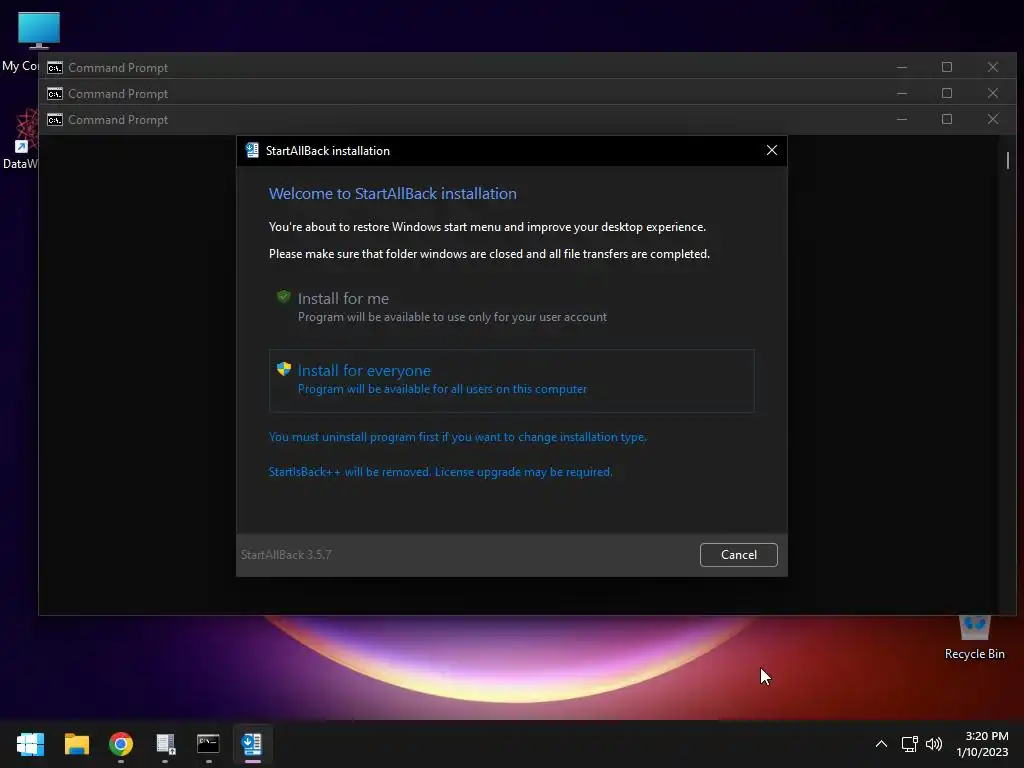Screen dimensions: 1024x768
Task: Click the StartAllBack installer title icon
Action: [x=252, y=150]
